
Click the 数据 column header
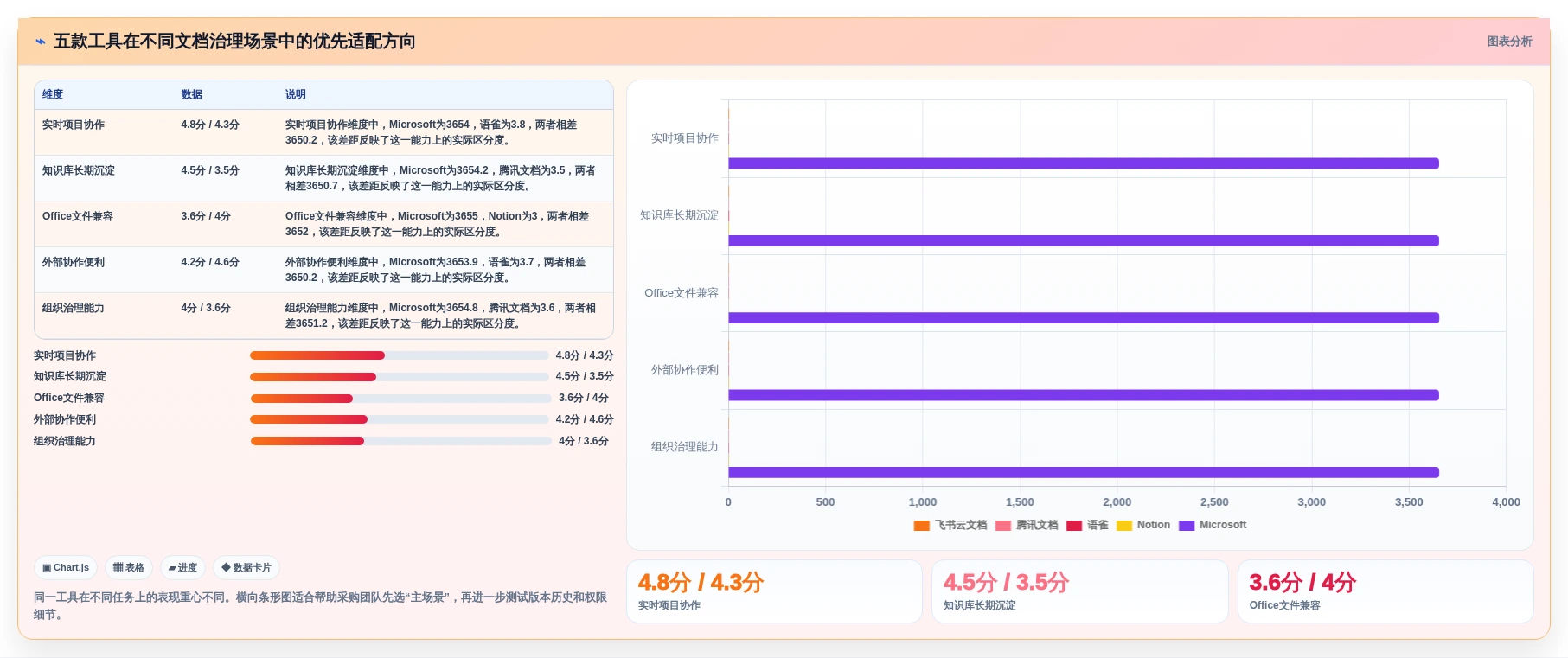pos(191,95)
